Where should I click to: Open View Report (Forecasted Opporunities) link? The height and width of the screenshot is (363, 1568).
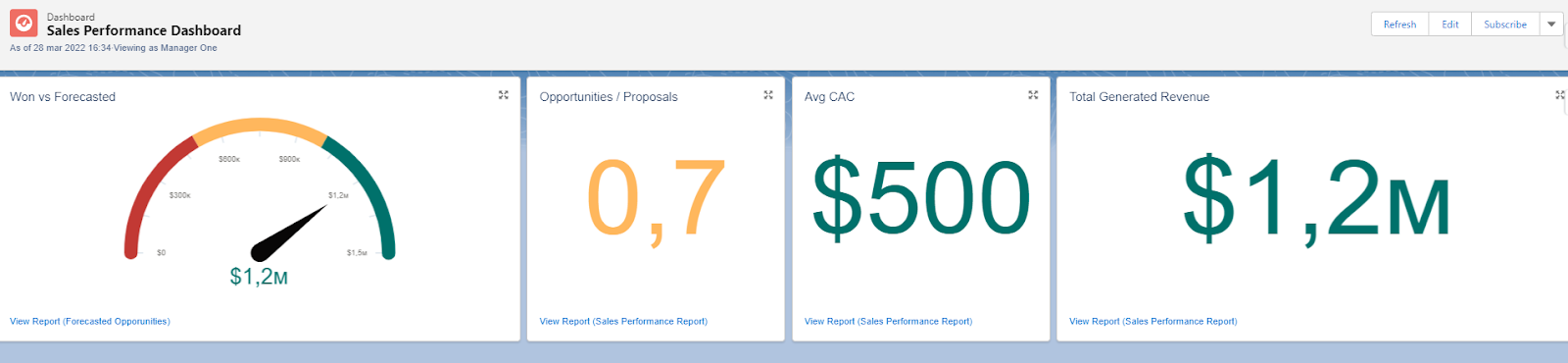[90, 321]
